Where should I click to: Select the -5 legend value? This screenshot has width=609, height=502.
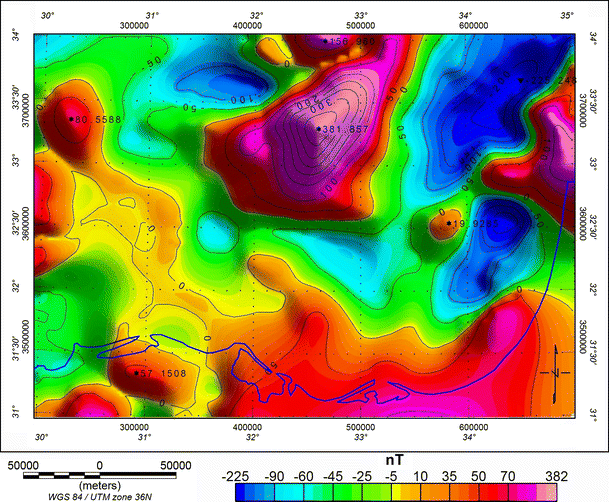pyautogui.click(x=391, y=476)
